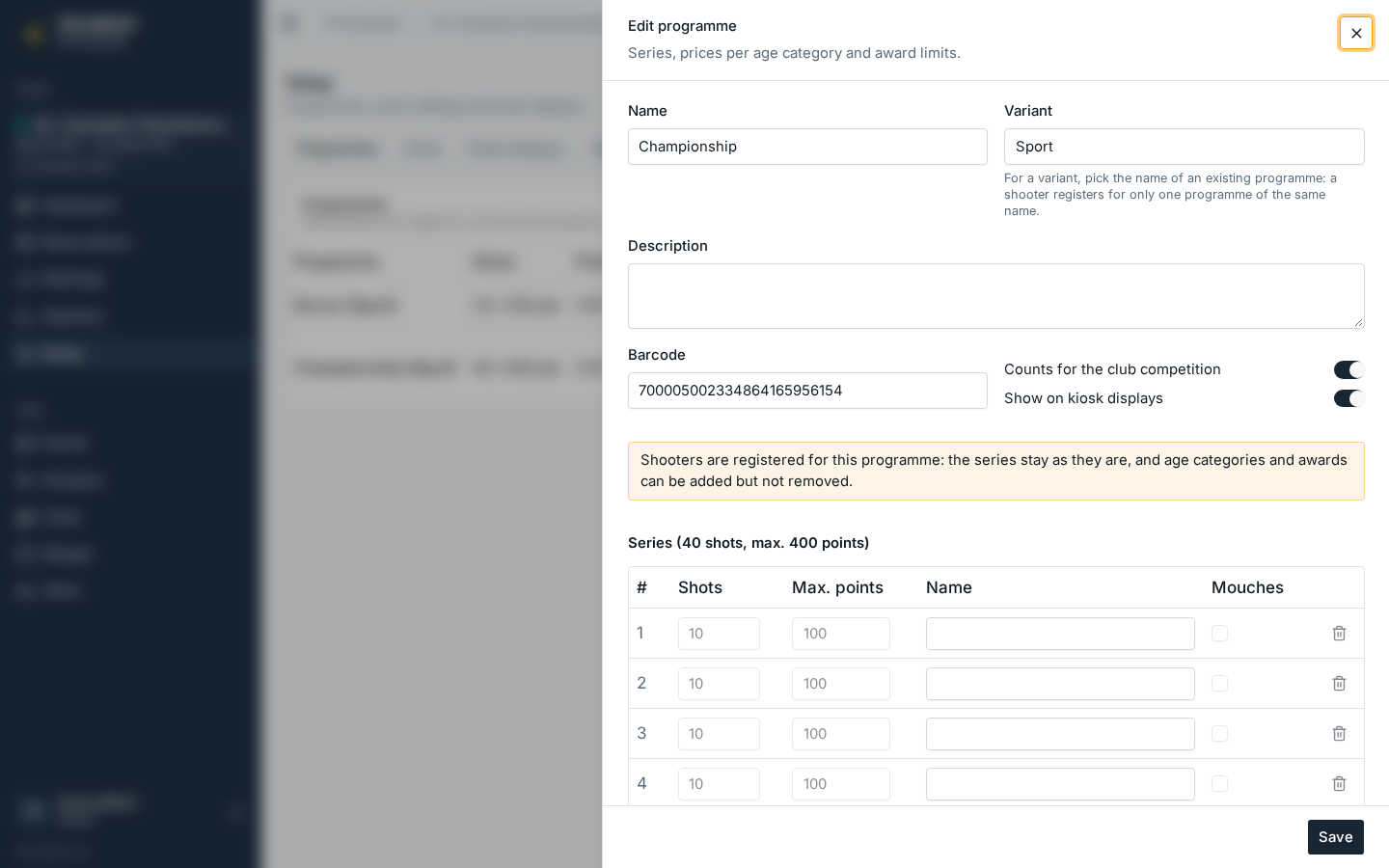Check Mouches checkbox for series 3
The width and height of the screenshot is (1389, 868).
1219,734
